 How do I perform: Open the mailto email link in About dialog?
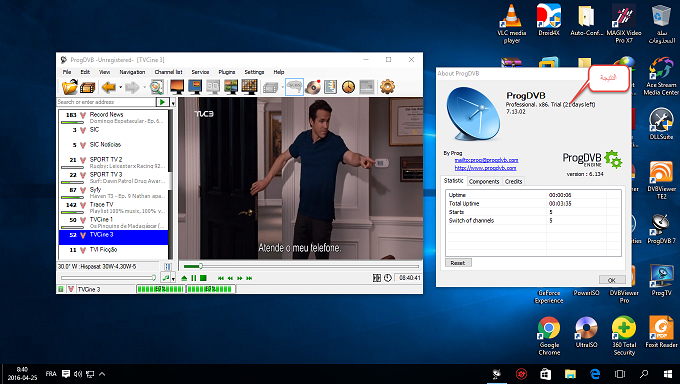[486, 160]
